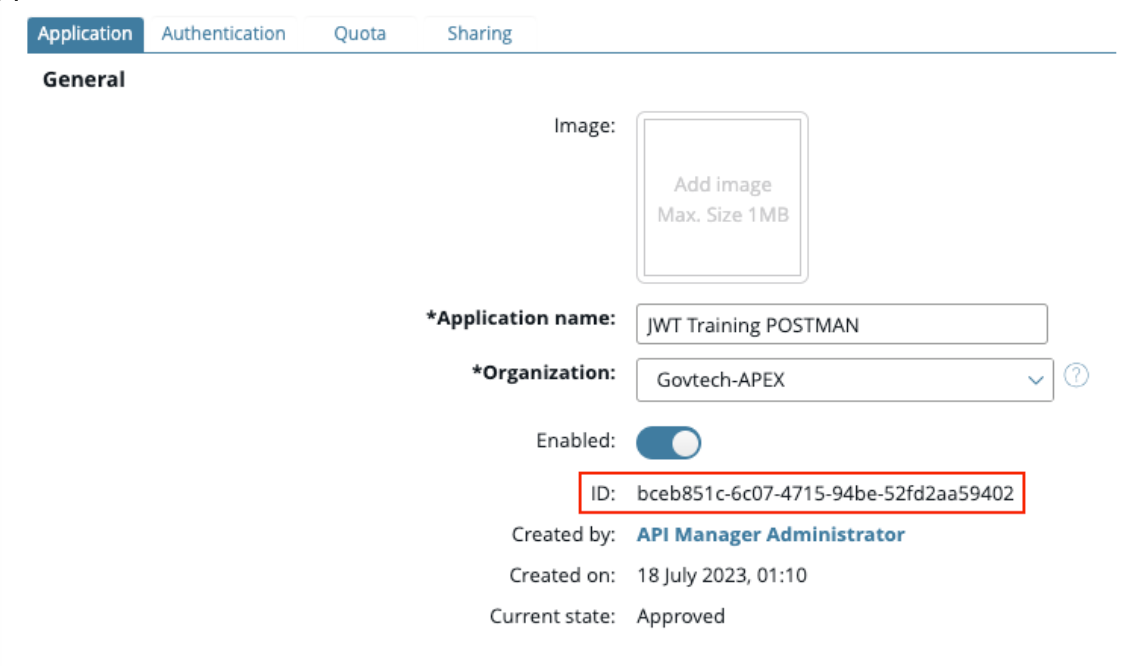Switch to the Authentication tab
This screenshot has width=1126, height=666.
pos(223,33)
